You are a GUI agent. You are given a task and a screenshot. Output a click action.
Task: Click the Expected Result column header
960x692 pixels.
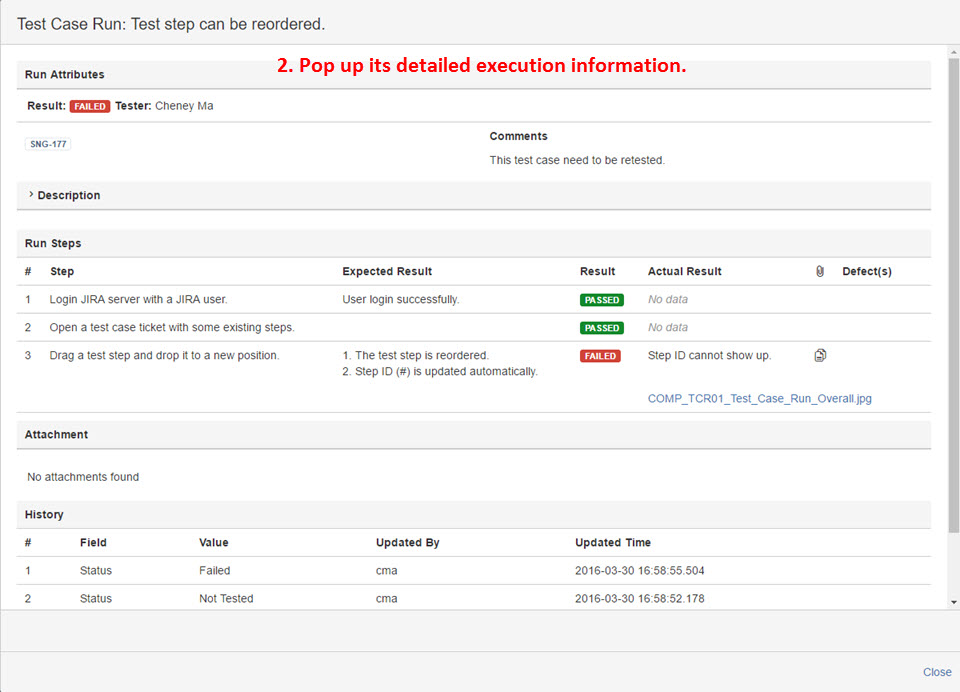point(387,271)
